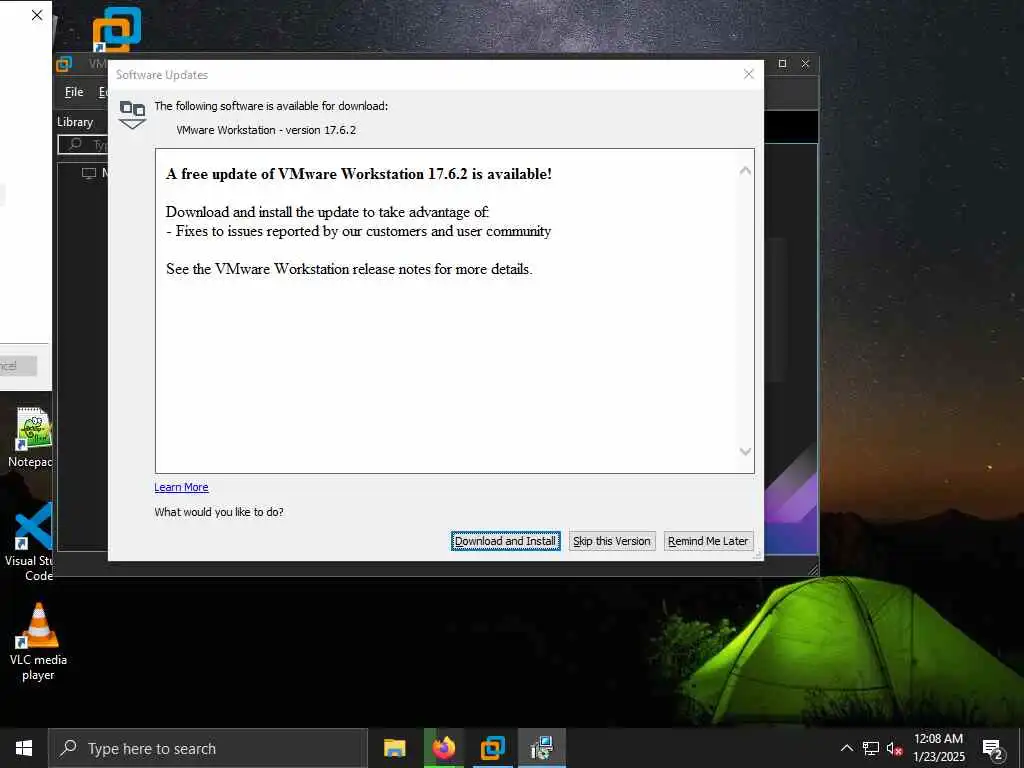The width and height of the screenshot is (1024, 768).
Task: Close the partially hidden left window
Action: (37, 15)
